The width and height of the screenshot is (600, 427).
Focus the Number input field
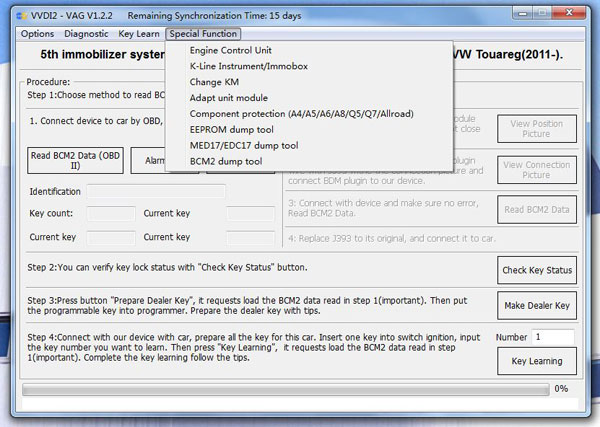click(553, 337)
